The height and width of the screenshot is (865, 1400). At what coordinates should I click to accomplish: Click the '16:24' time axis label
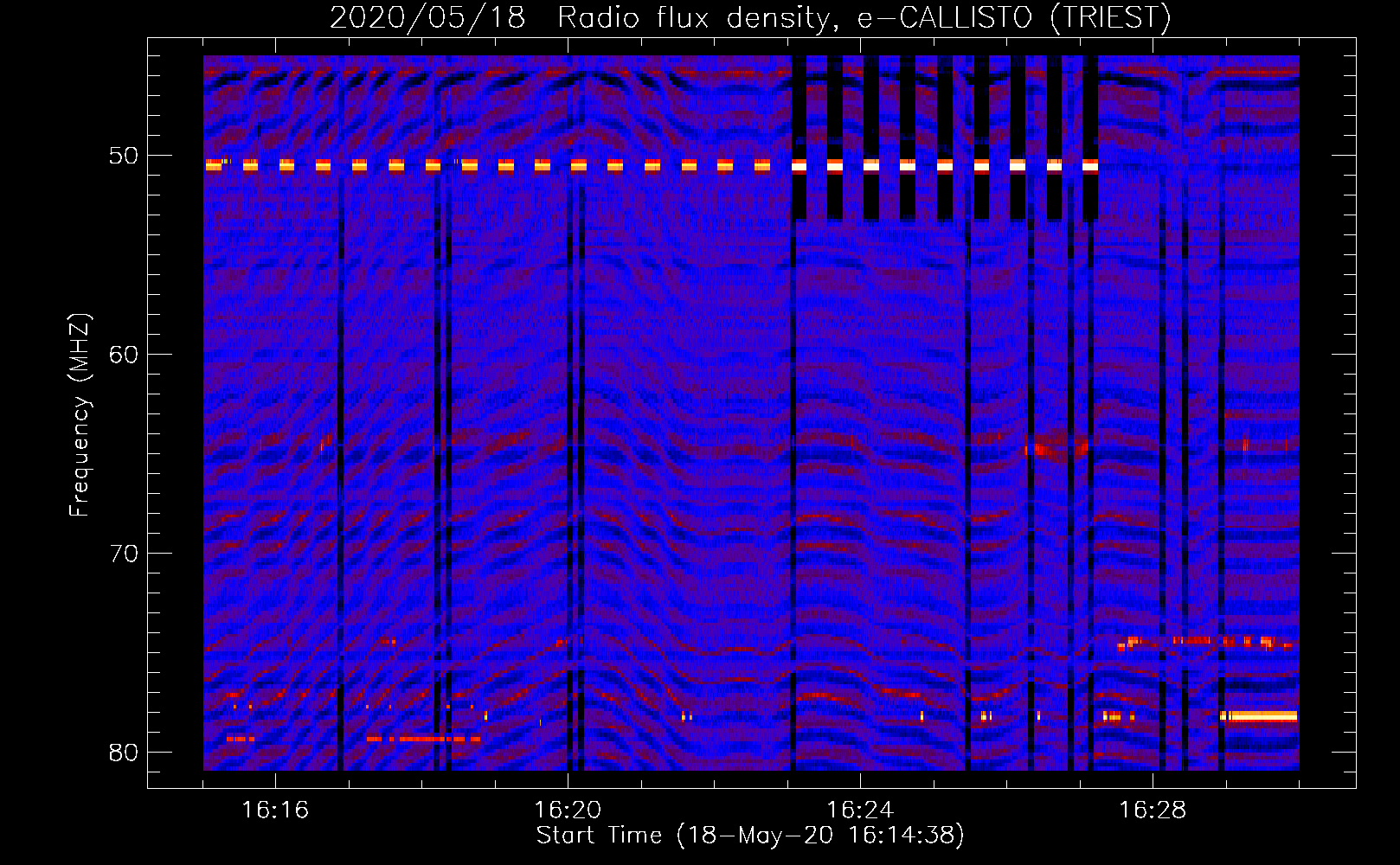click(860, 811)
